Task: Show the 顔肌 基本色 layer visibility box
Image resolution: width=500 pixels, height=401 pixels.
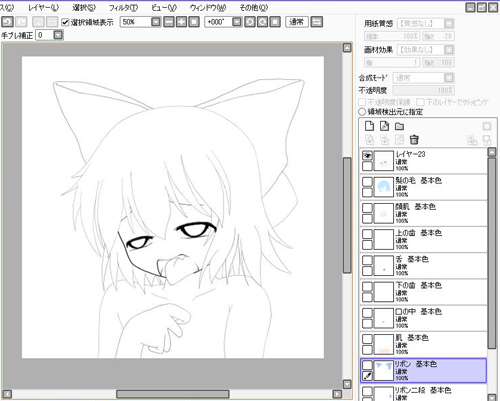Action: click(367, 208)
